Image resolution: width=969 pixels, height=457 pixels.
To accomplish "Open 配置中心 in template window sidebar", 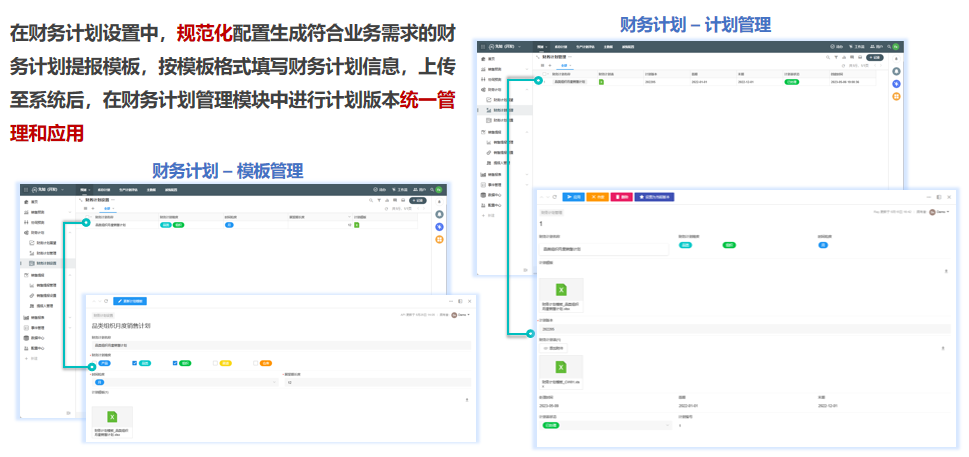I will tap(35, 348).
